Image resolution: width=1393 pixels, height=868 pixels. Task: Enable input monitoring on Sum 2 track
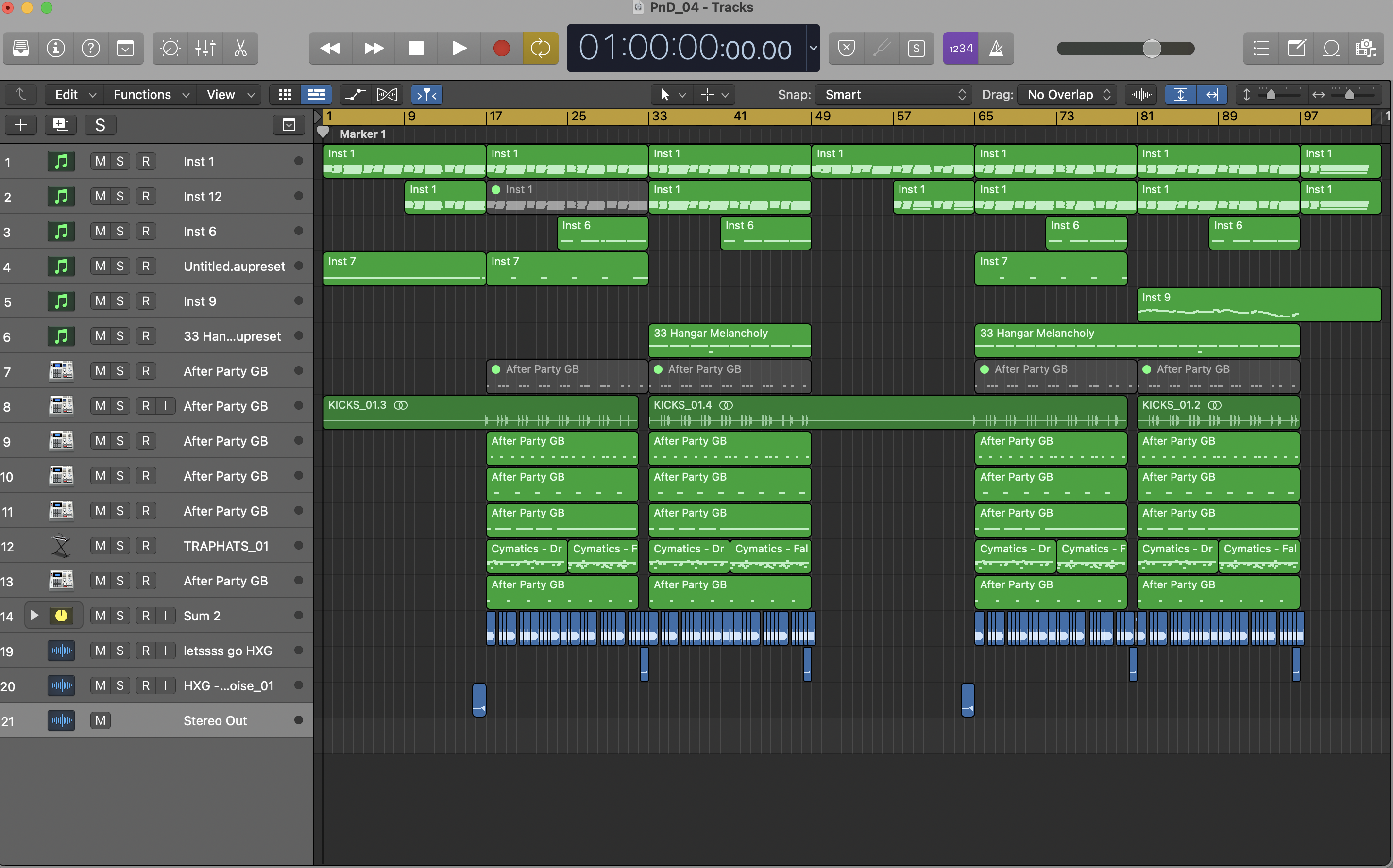165,616
